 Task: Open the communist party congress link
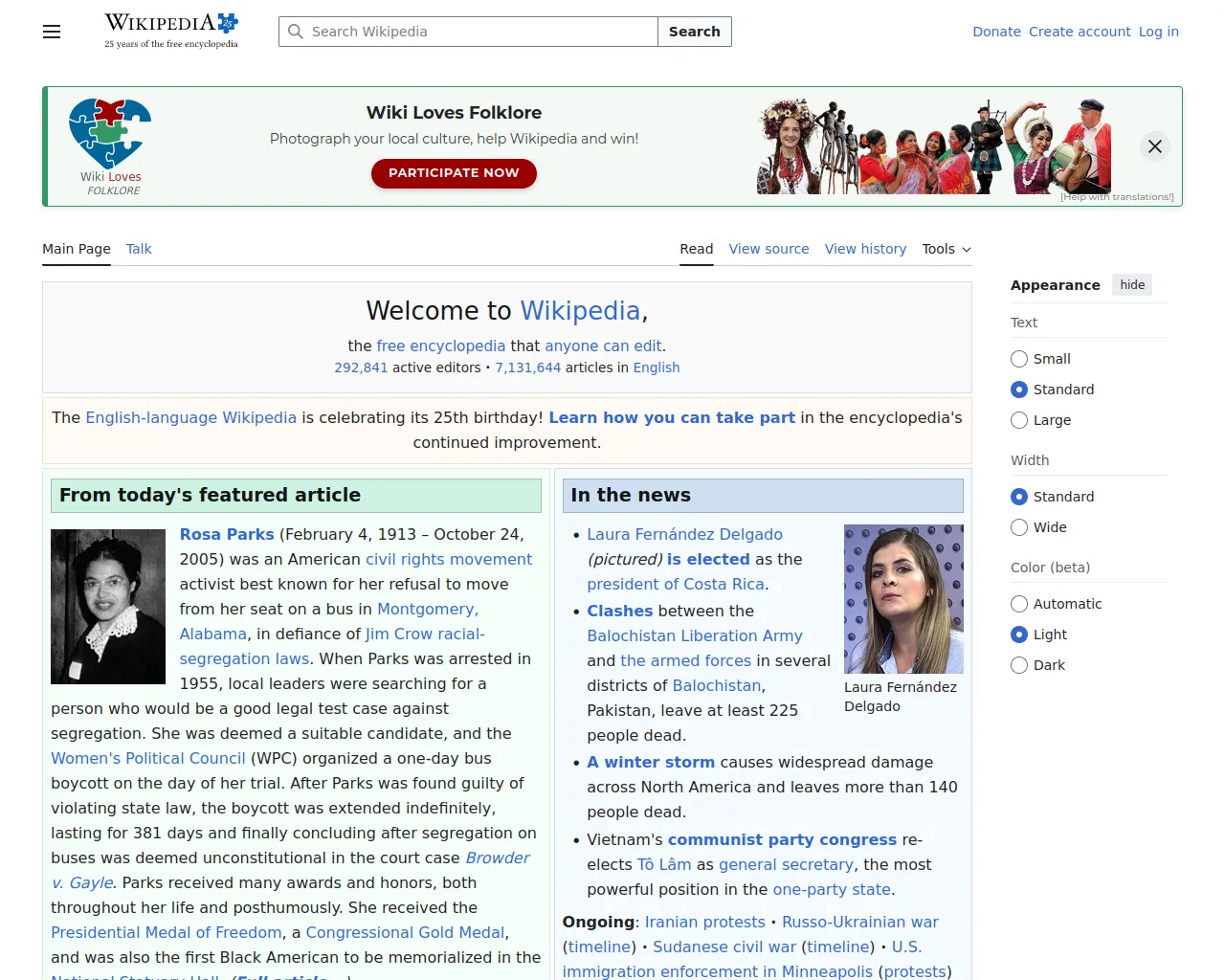tap(782, 839)
